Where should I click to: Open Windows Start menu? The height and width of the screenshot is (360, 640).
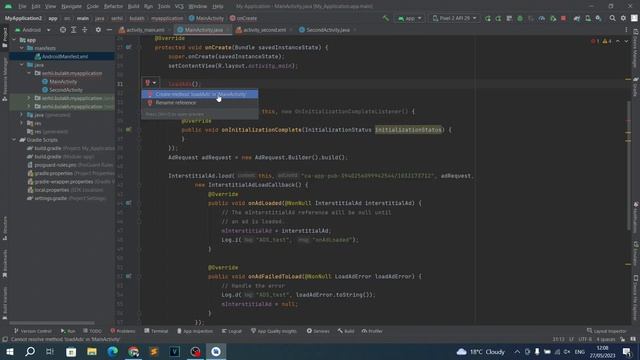click(x=9, y=351)
